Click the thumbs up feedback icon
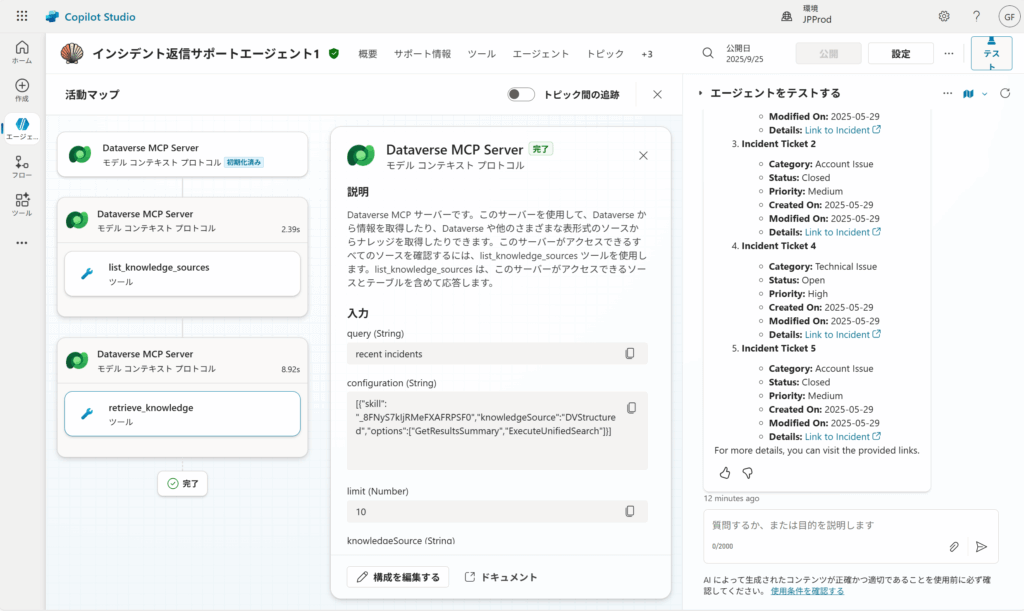This screenshot has height=611, width=1024. pos(725,472)
